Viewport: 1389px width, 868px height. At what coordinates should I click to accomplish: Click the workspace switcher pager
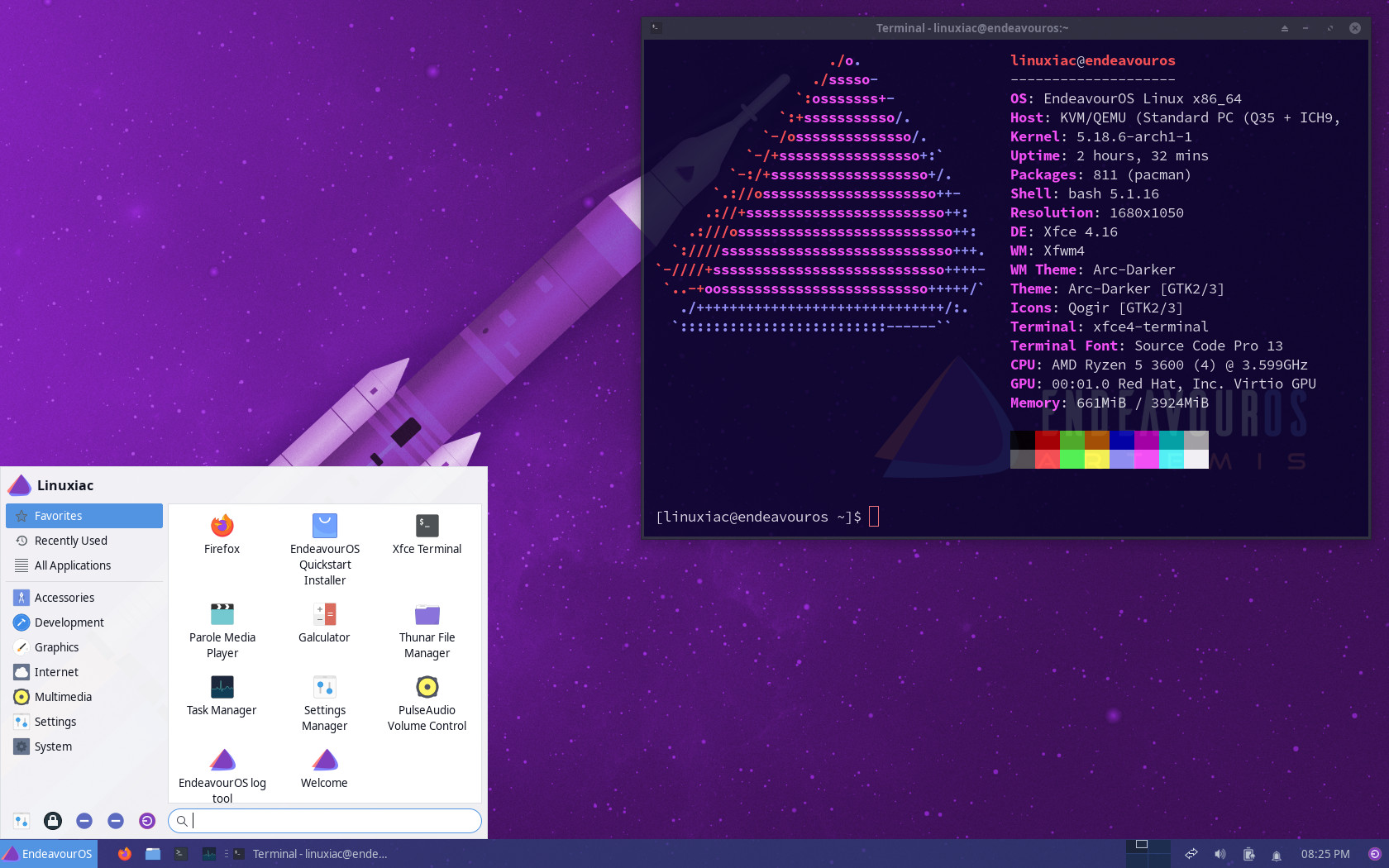tap(1148, 854)
